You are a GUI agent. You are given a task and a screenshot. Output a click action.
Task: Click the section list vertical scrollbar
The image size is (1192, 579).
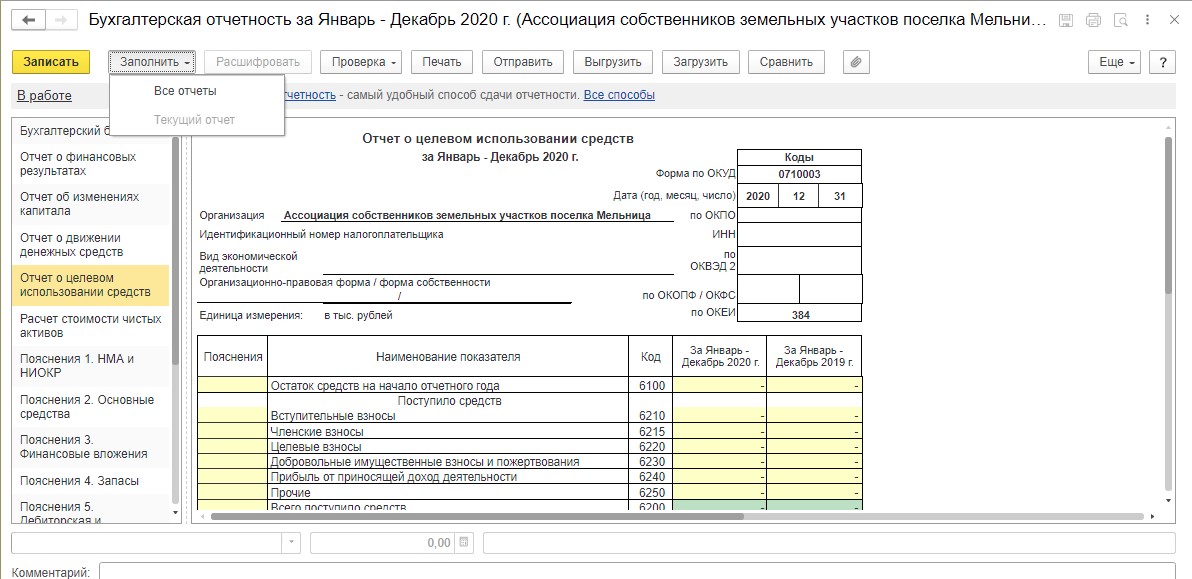(176, 251)
